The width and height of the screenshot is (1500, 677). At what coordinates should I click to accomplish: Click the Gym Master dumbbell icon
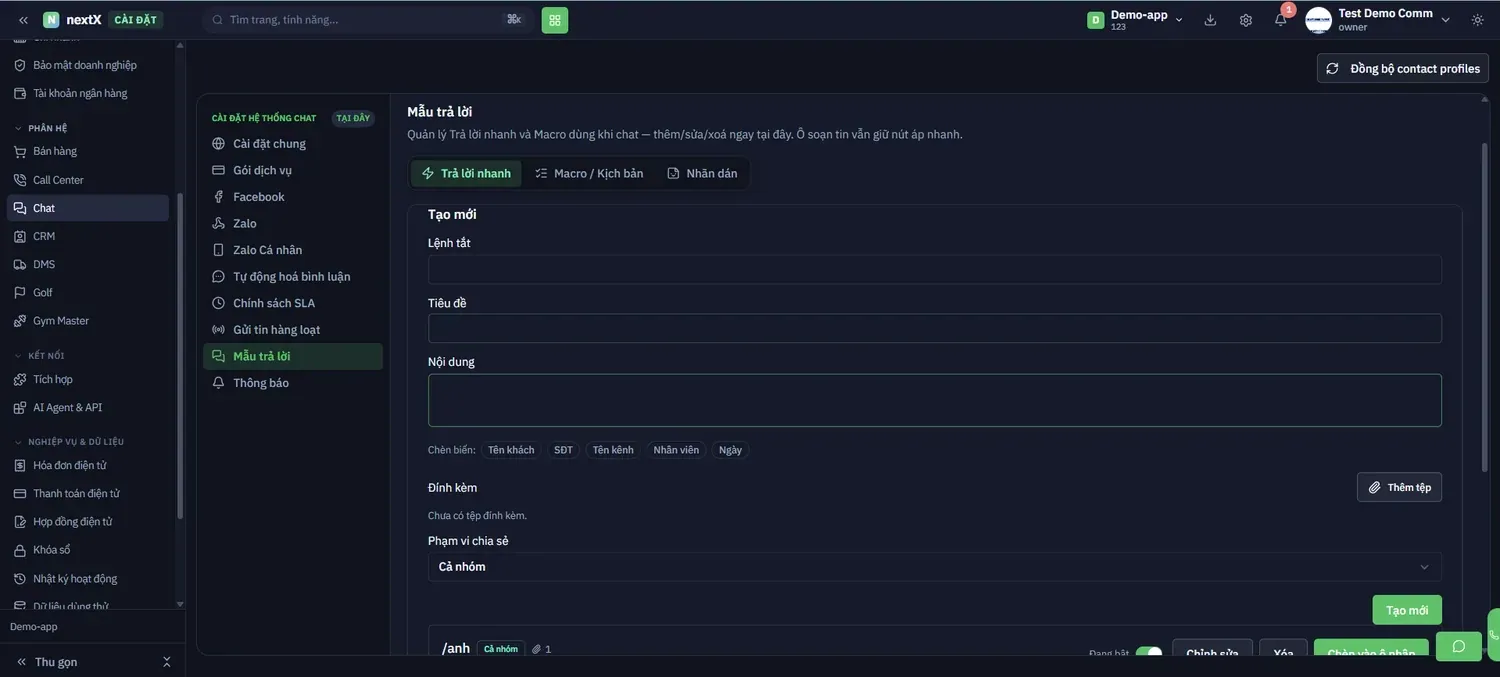pos(20,321)
